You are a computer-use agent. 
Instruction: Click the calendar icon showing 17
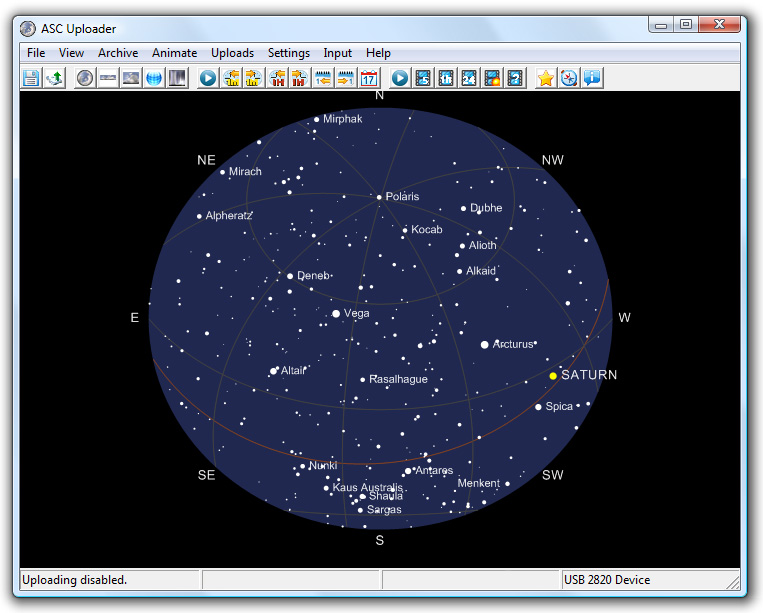pos(369,78)
